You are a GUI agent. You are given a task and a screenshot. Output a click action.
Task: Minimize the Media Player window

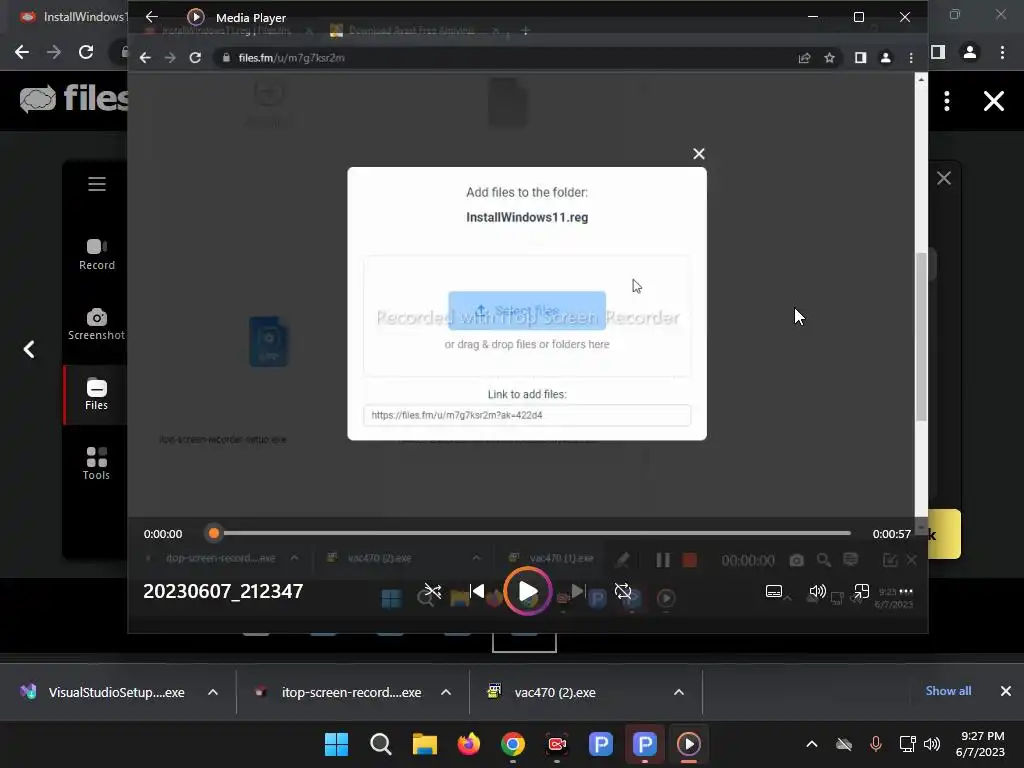pyautogui.click(x=813, y=17)
